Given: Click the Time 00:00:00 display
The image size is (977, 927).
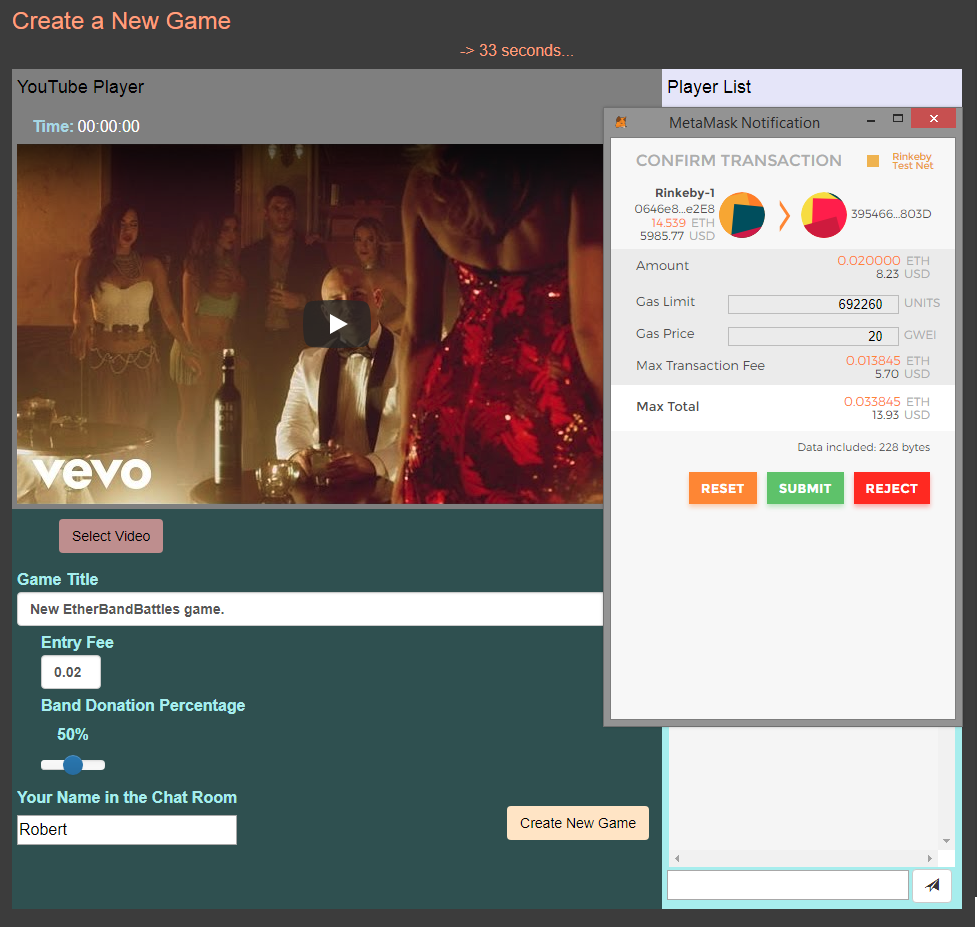Looking at the screenshot, I should 86,126.
